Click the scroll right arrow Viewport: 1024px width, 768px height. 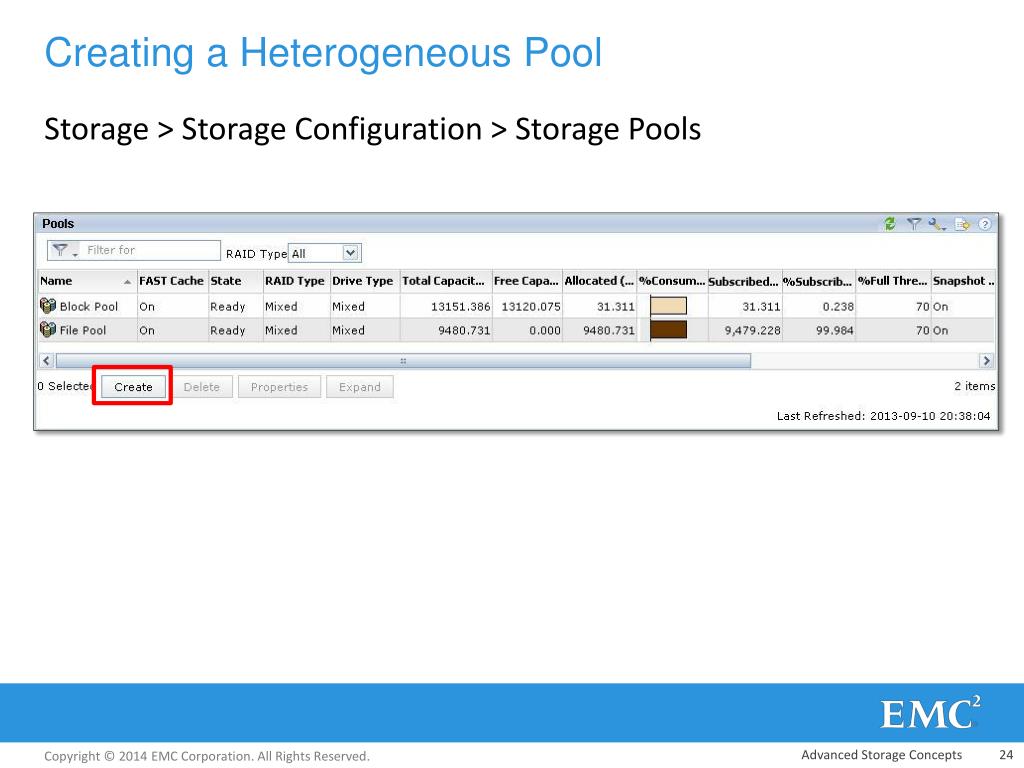tap(986, 360)
